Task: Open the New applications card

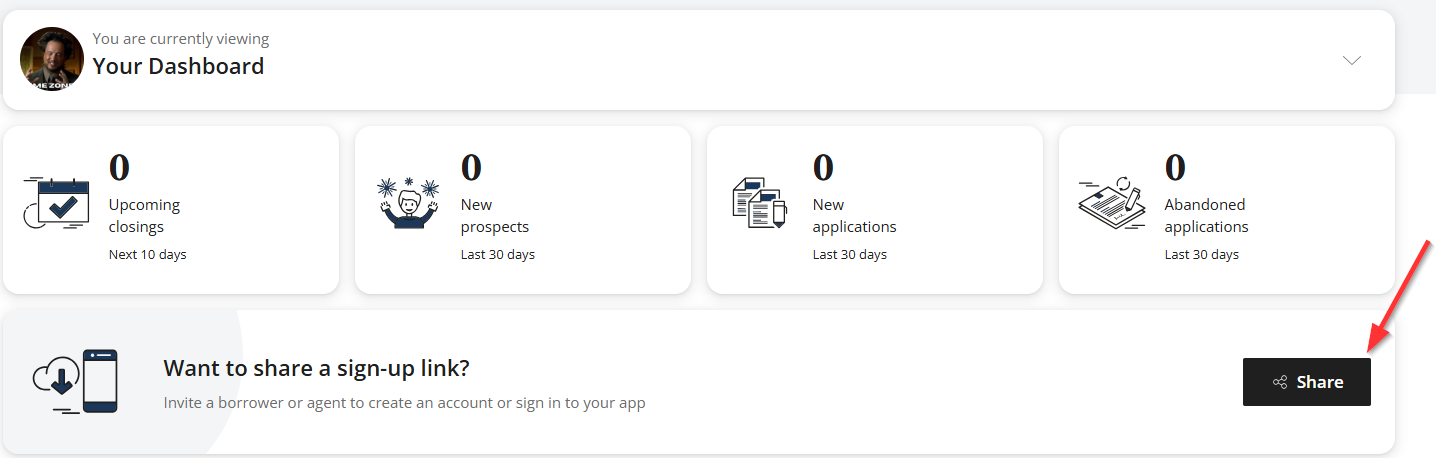Action: click(875, 210)
